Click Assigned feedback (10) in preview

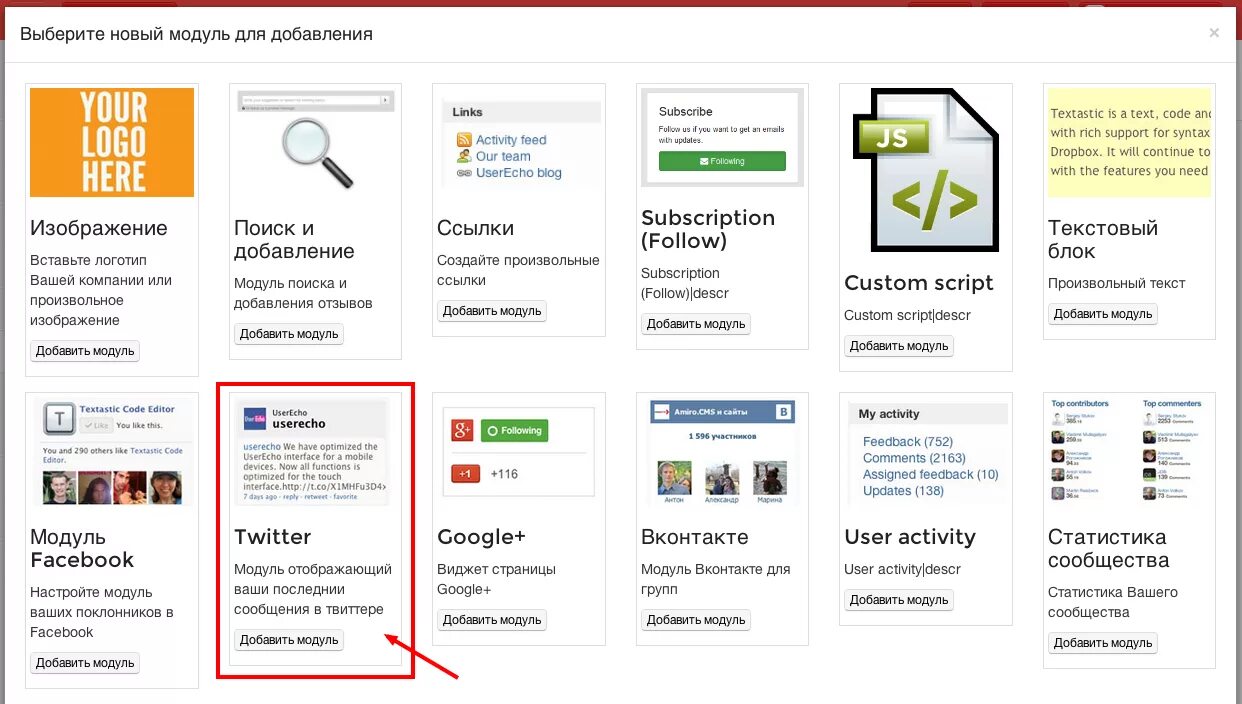[x=931, y=474]
